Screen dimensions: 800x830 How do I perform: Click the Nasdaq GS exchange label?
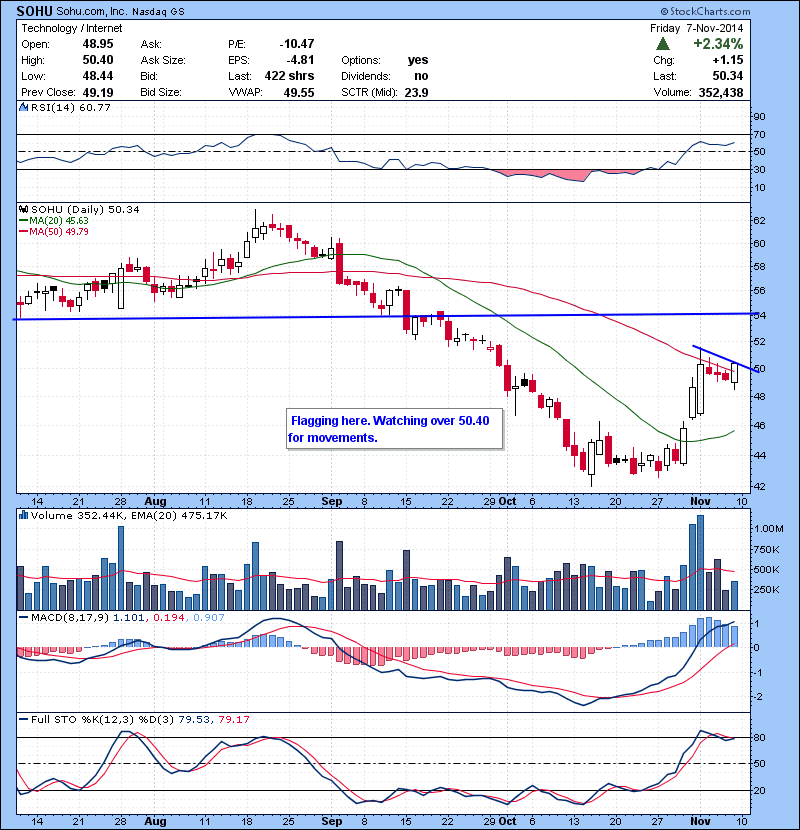coord(158,12)
